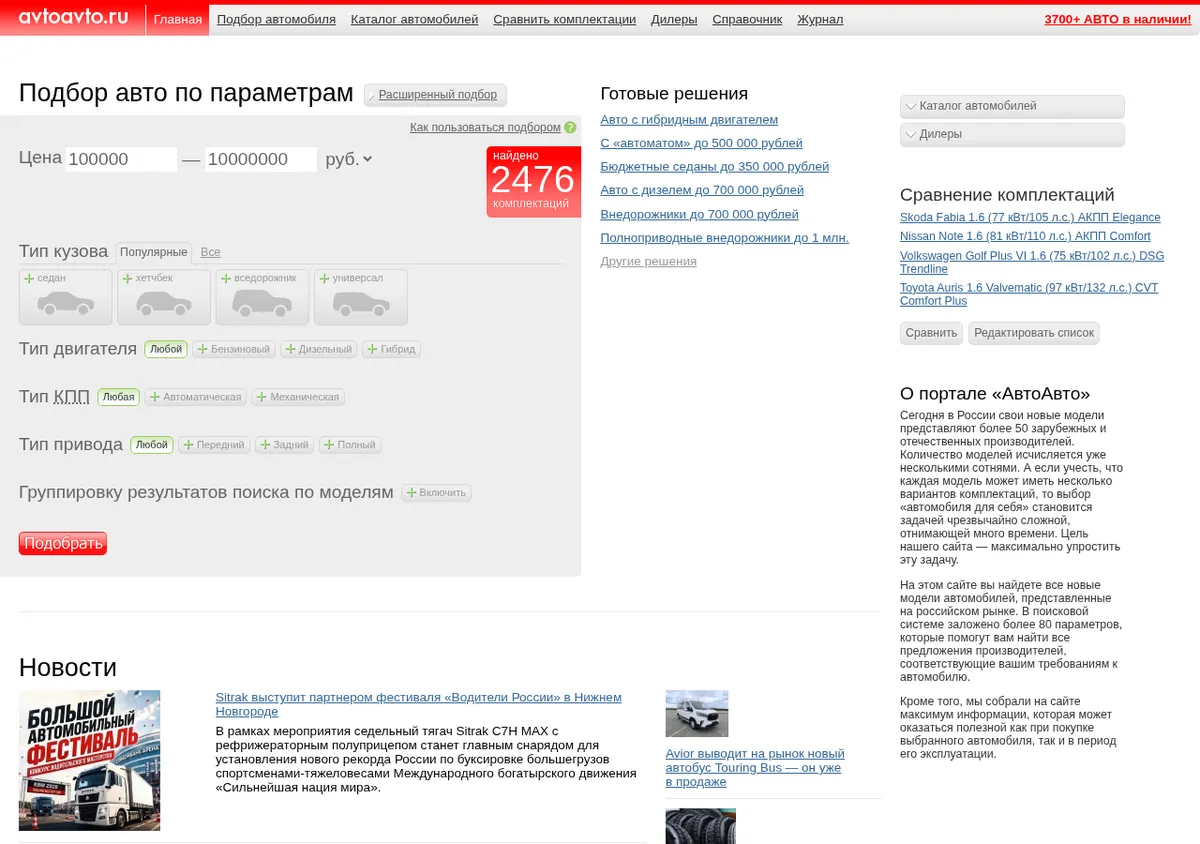Switch to the Все body types tab
Viewport: 1200px width, 844px height.
tap(210, 253)
